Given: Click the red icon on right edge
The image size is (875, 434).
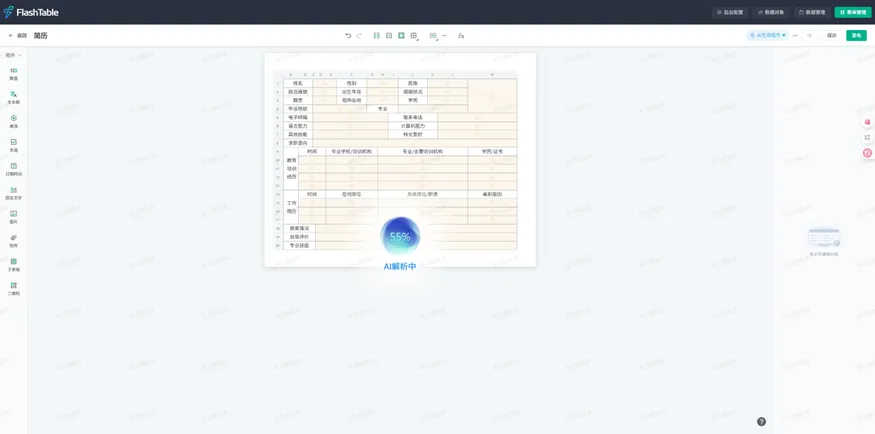Looking at the screenshot, I should click(x=867, y=122).
